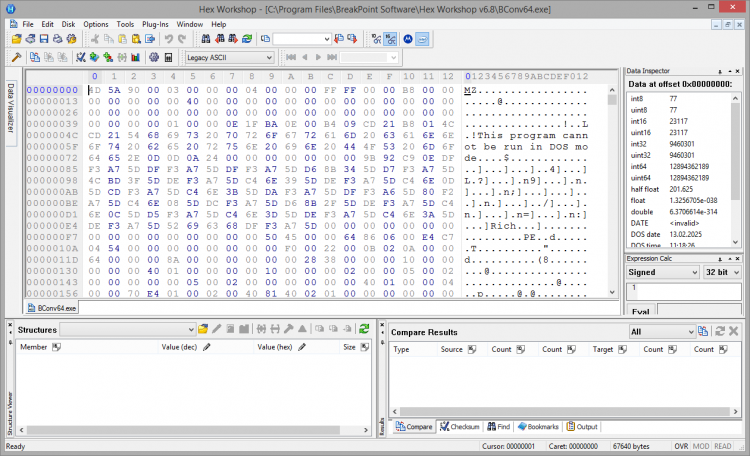750x456 pixels.
Task: Click the Eval button
Action: click(x=640, y=311)
